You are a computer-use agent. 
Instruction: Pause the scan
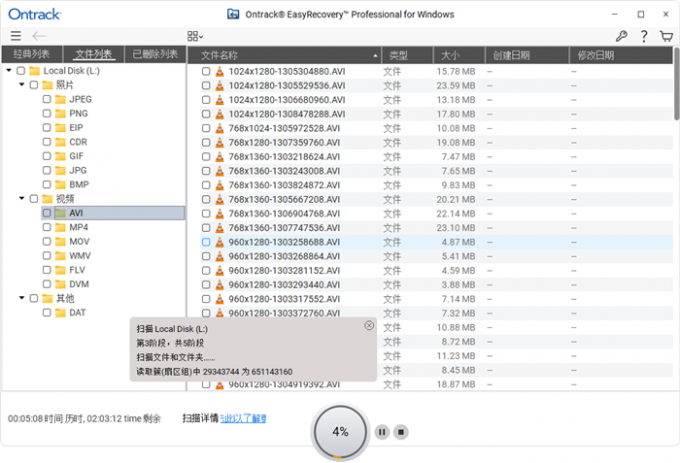pyautogui.click(x=382, y=432)
